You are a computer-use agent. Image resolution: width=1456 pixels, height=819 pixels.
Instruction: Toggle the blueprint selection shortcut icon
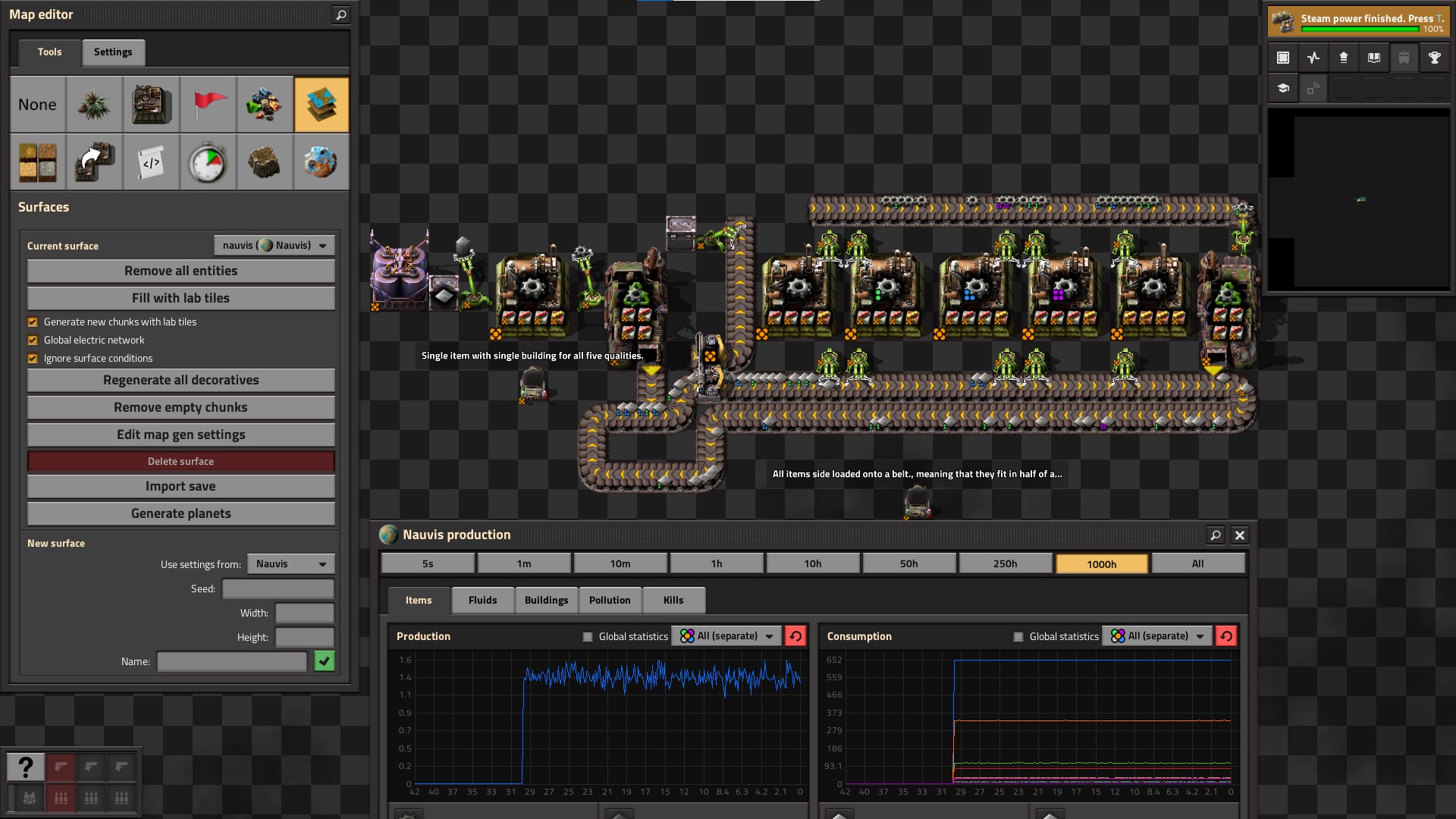(x=1283, y=58)
